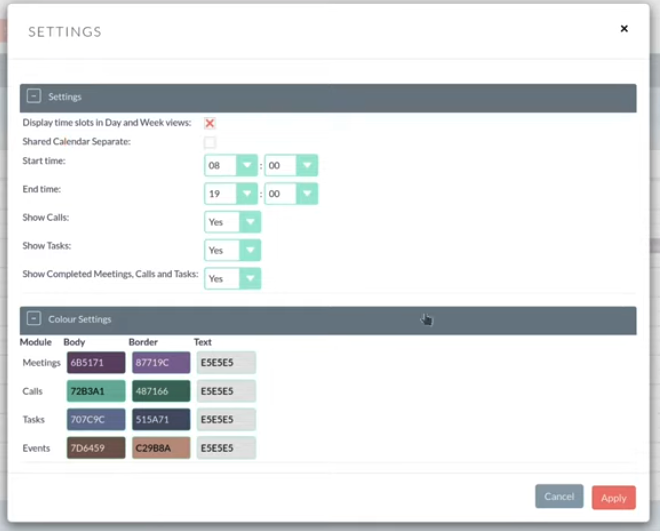Pick Calls border colour 487166

click(161, 391)
